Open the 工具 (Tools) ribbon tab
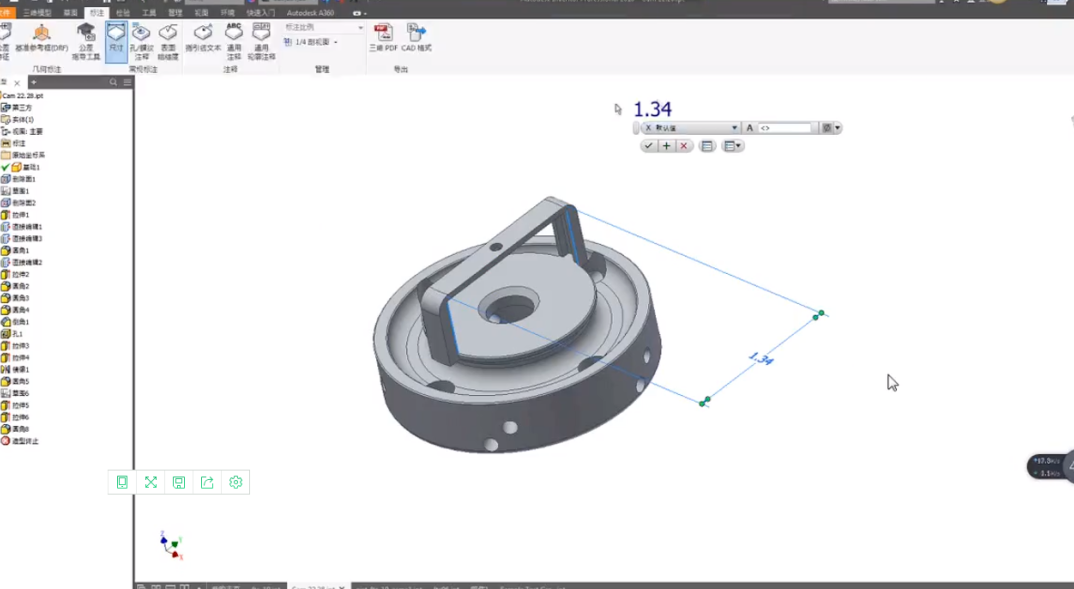1074x589 pixels. [149, 13]
